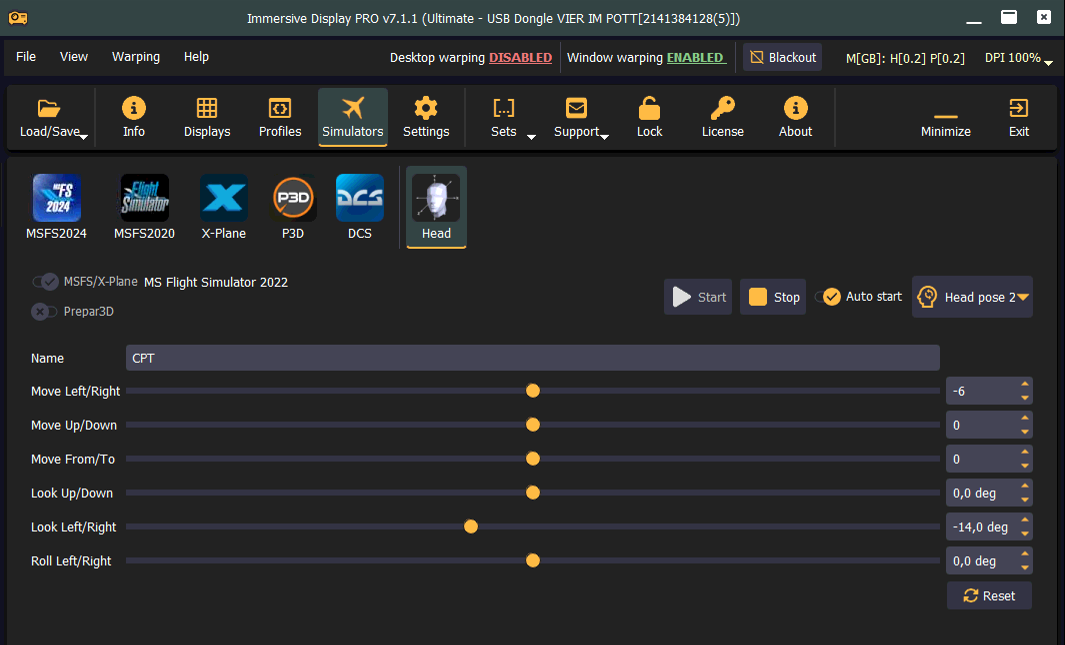Expand the DPI 100% dropdown
Viewport: 1065px width, 645px height.
1048,62
